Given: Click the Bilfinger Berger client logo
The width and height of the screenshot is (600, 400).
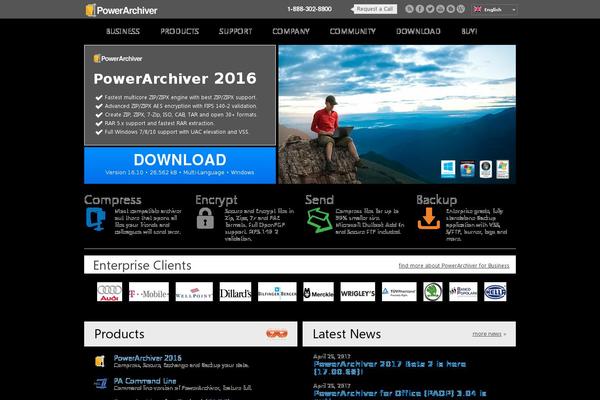Looking at the screenshot, I should click(x=277, y=292).
